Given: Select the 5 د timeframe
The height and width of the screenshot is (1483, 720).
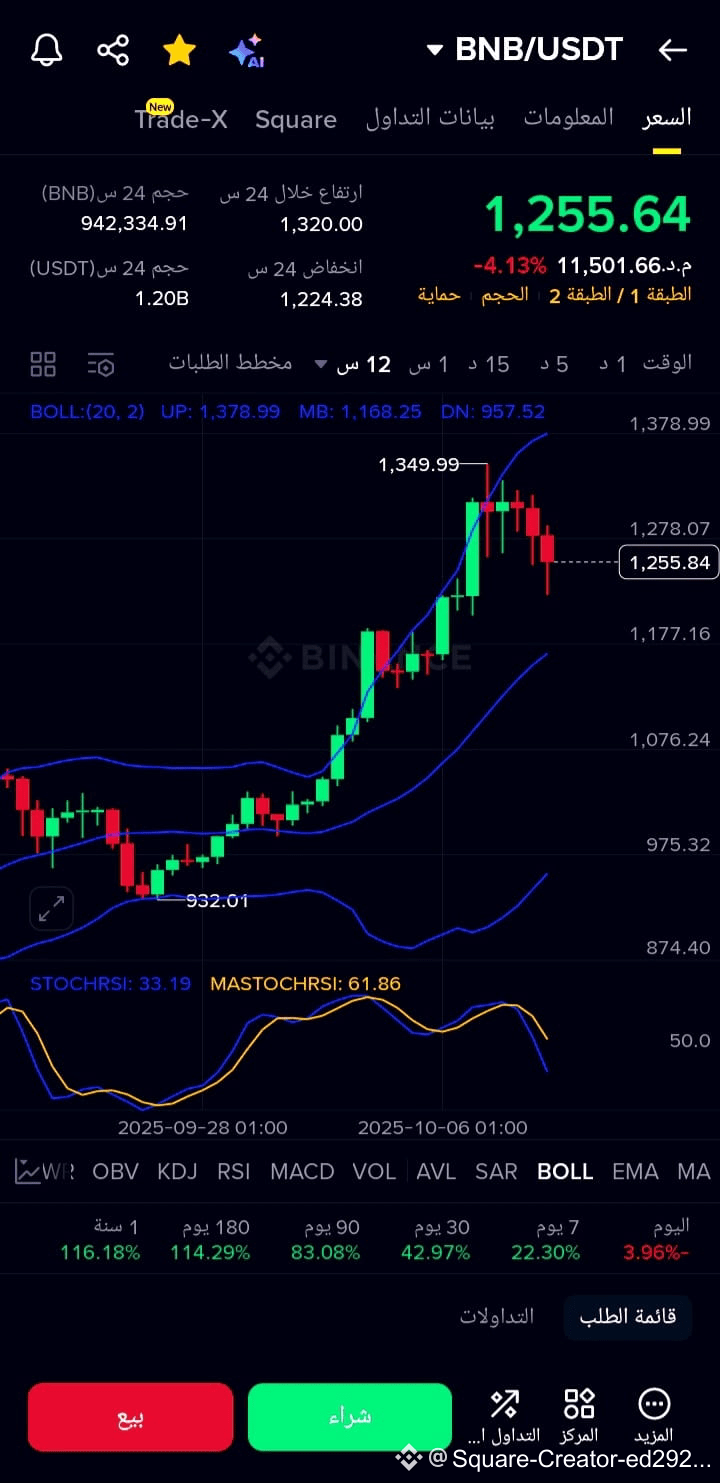Looking at the screenshot, I should [555, 364].
